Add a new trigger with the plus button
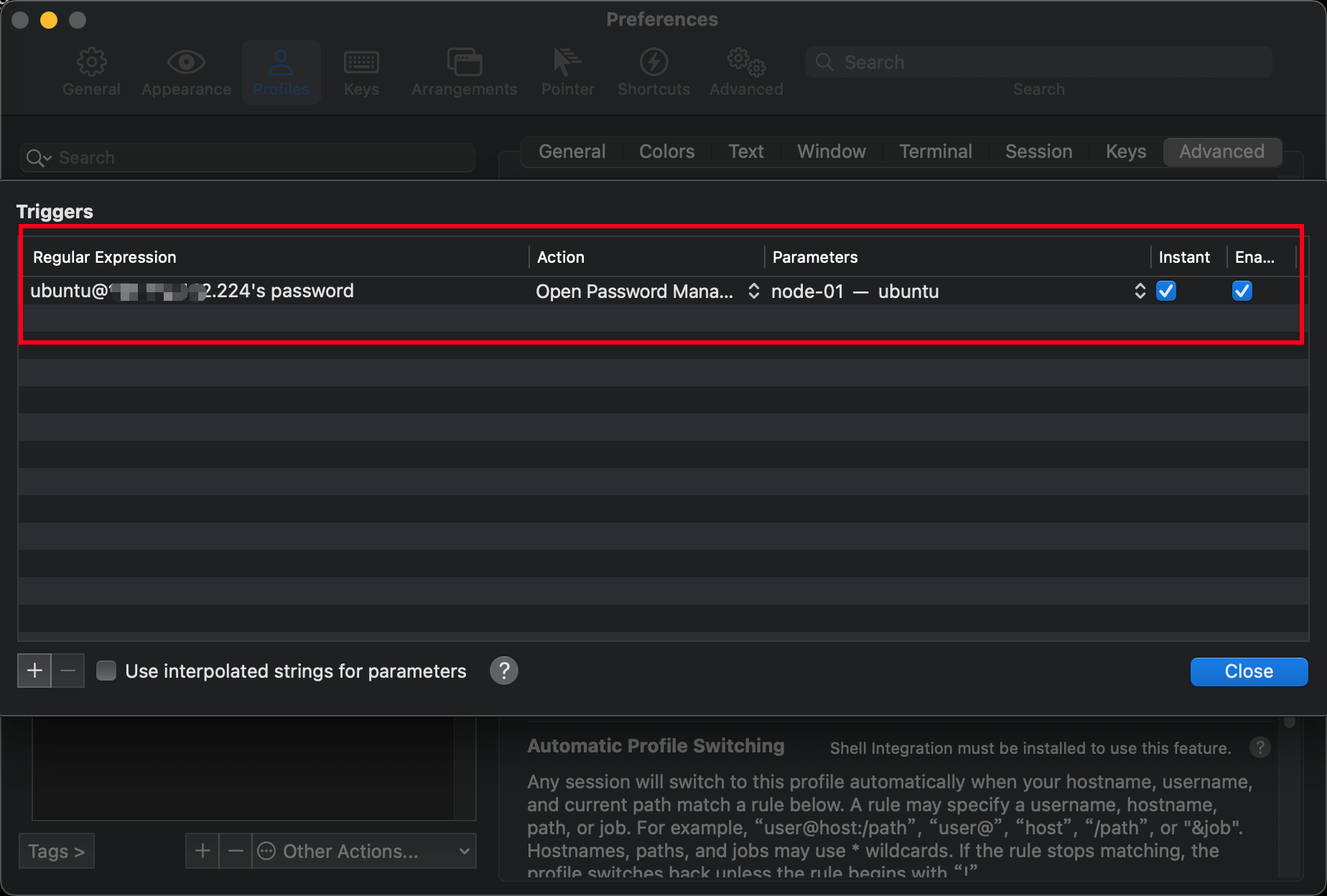This screenshot has width=1327, height=896. point(34,670)
